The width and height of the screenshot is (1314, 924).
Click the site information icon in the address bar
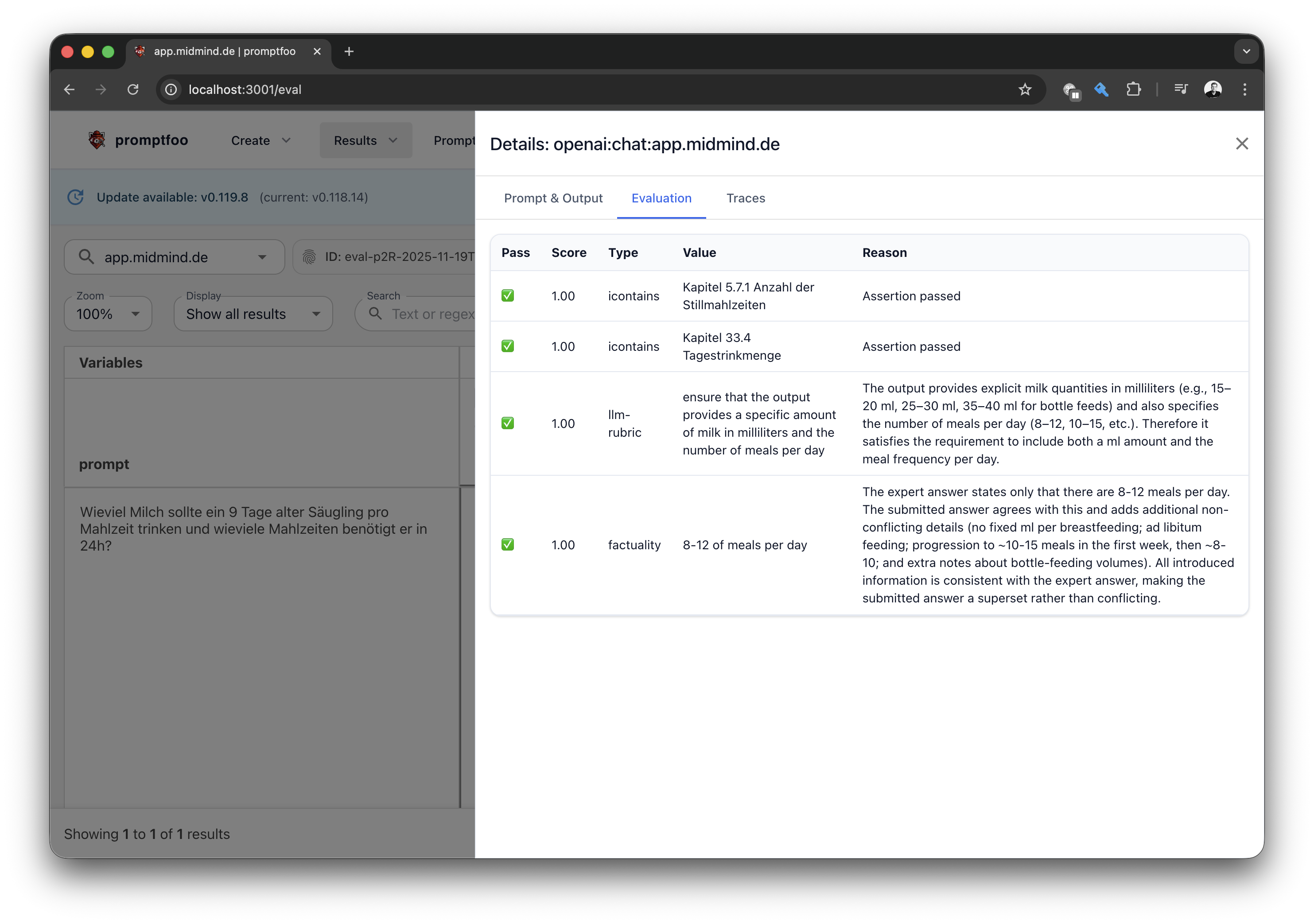(171, 89)
